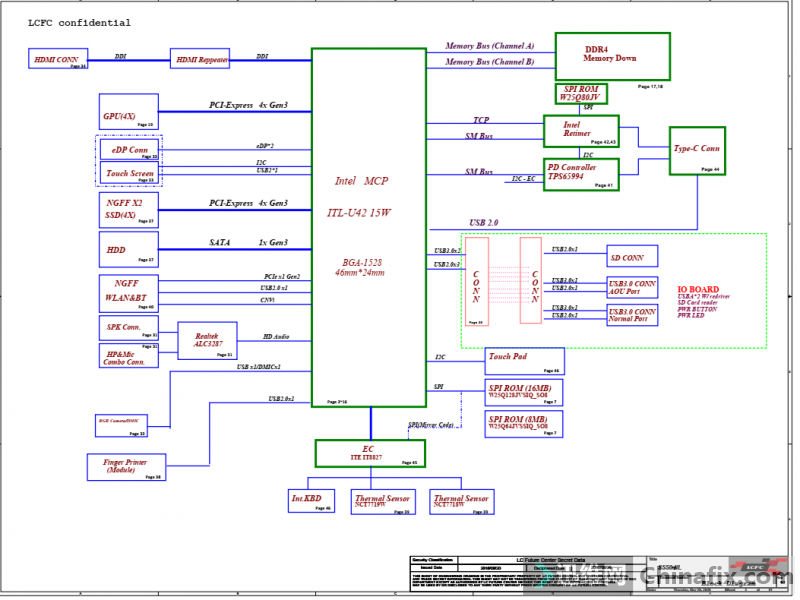Click the "Memory Bus (Channel A)" label
This screenshot has height=600, width=800.
[x=489, y=46]
